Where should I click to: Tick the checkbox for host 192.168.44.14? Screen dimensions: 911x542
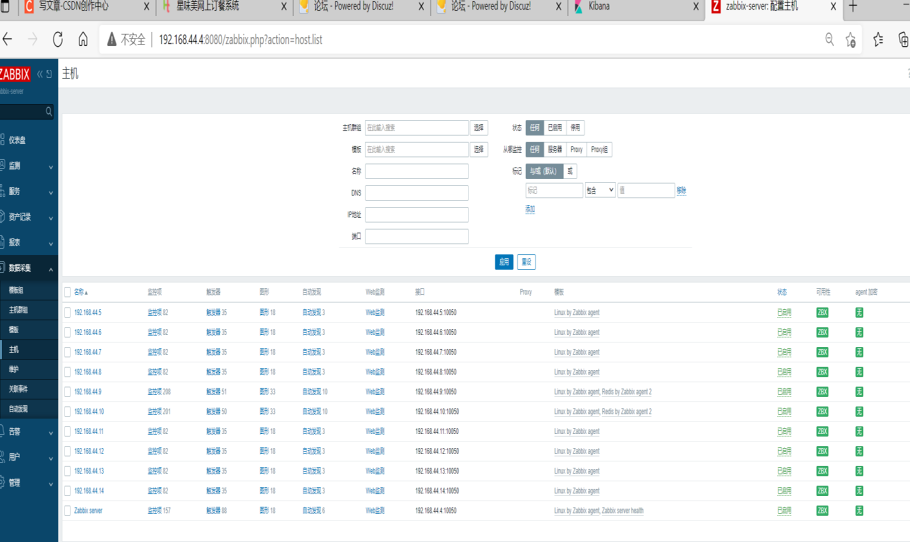pos(67,491)
